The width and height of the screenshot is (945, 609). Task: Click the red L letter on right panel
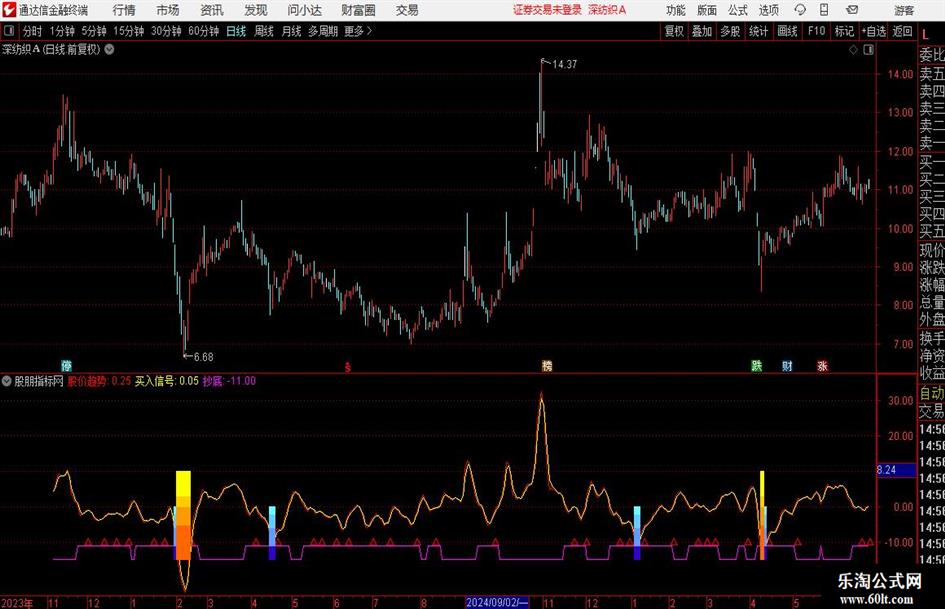[x=925, y=34]
